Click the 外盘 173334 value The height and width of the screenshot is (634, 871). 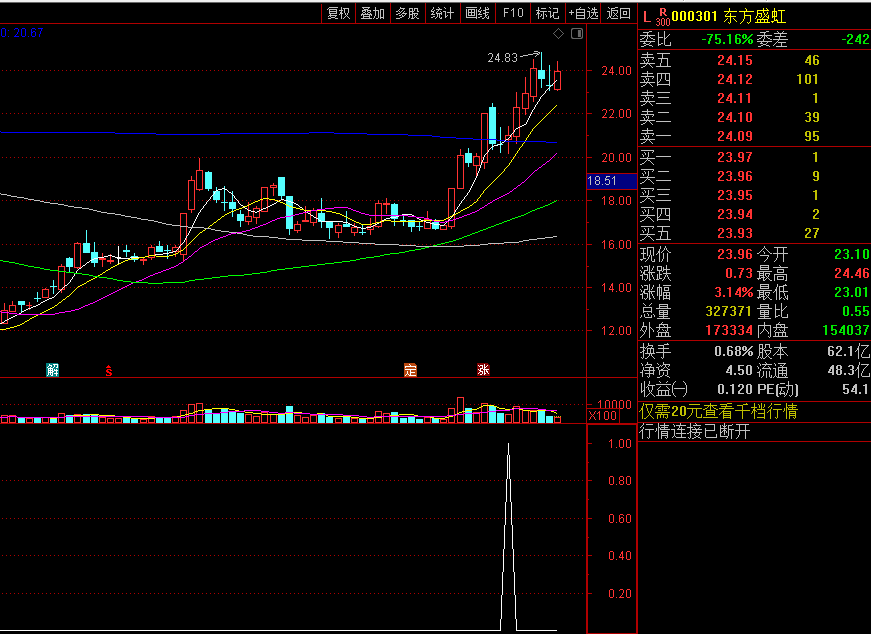729,331
